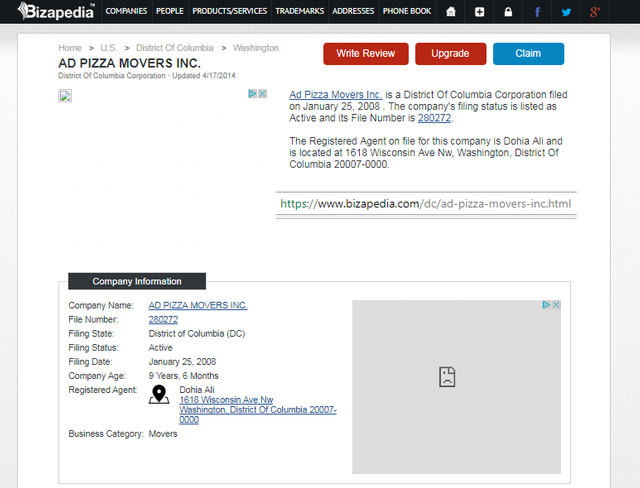640x488 pixels.
Task: Click the AdChoices arrow on top ad
Action: 252,93
